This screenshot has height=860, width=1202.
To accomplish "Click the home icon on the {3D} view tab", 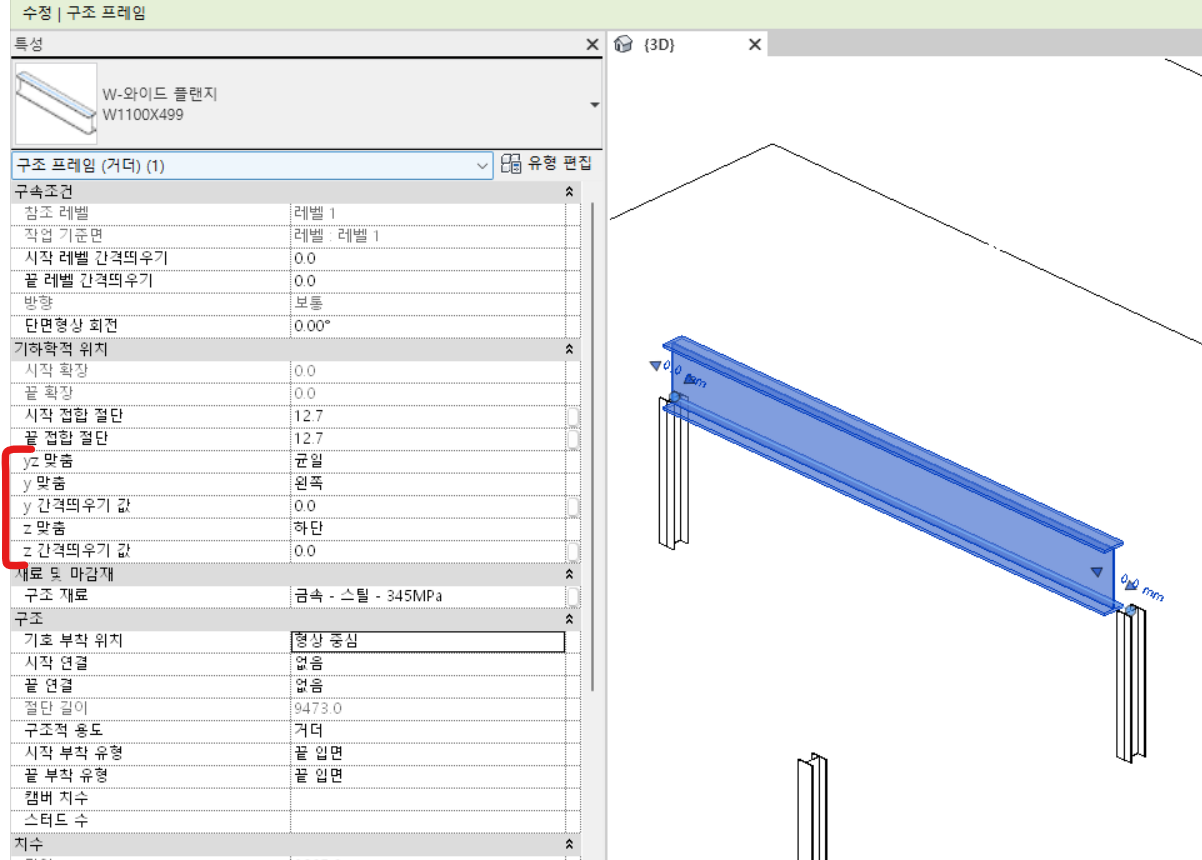I will coord(625,44).
